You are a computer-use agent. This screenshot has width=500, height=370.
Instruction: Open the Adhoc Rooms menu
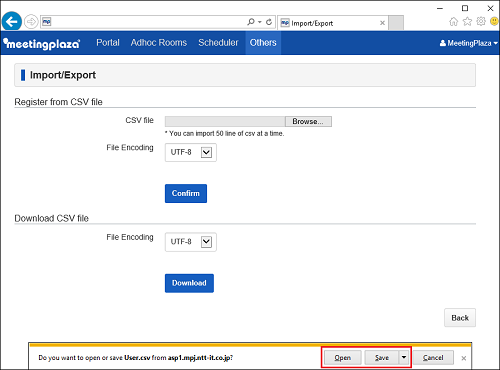tap(159, 43)
